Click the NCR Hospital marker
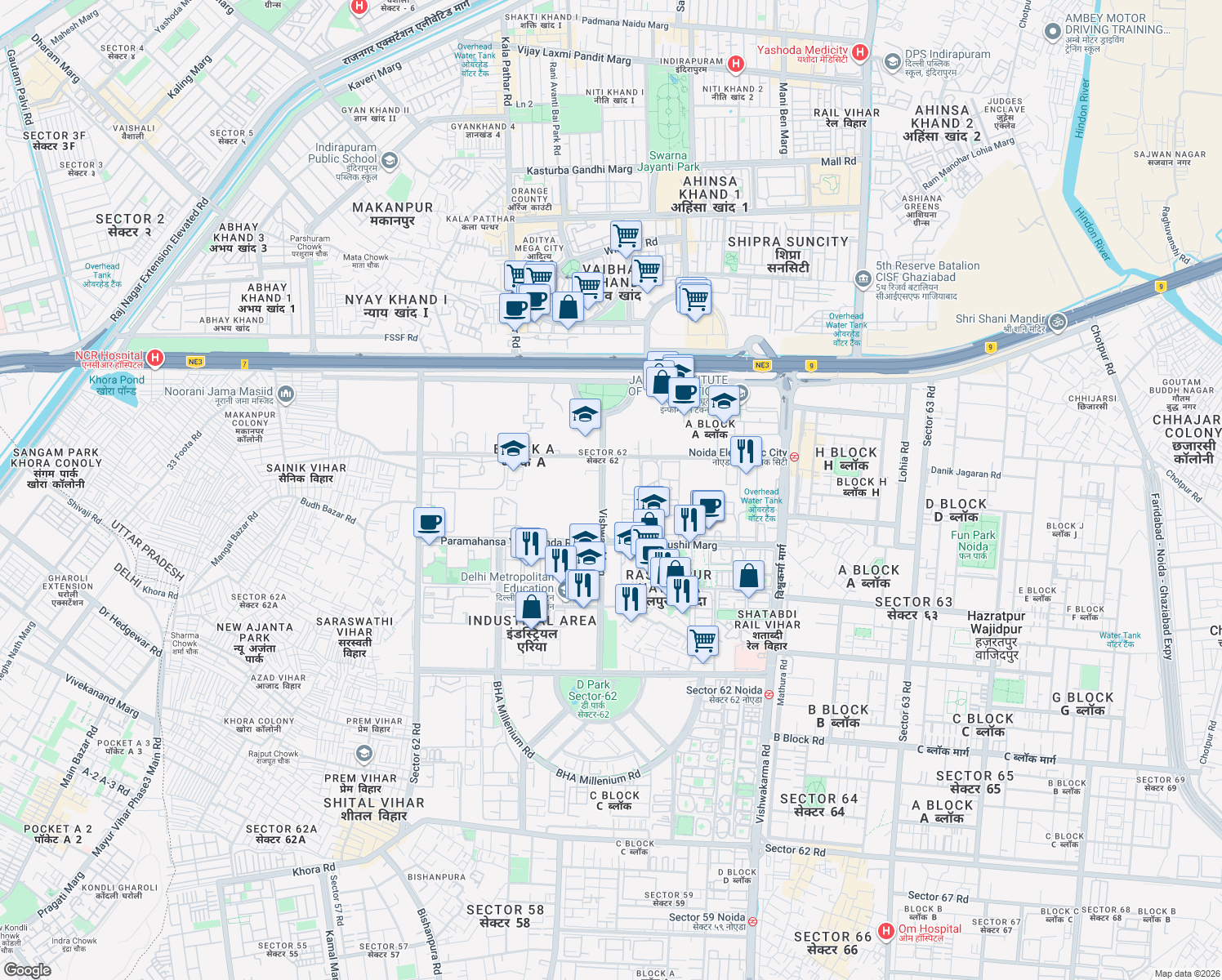 [155, 358]
